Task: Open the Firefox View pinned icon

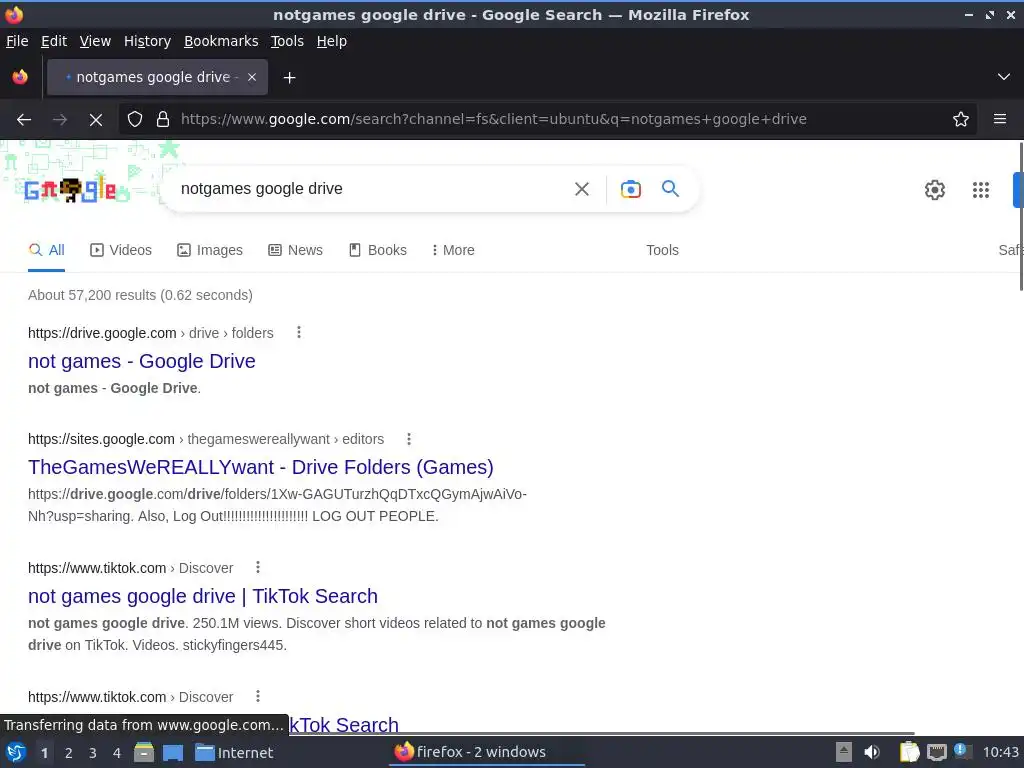Action: point(20,77)
